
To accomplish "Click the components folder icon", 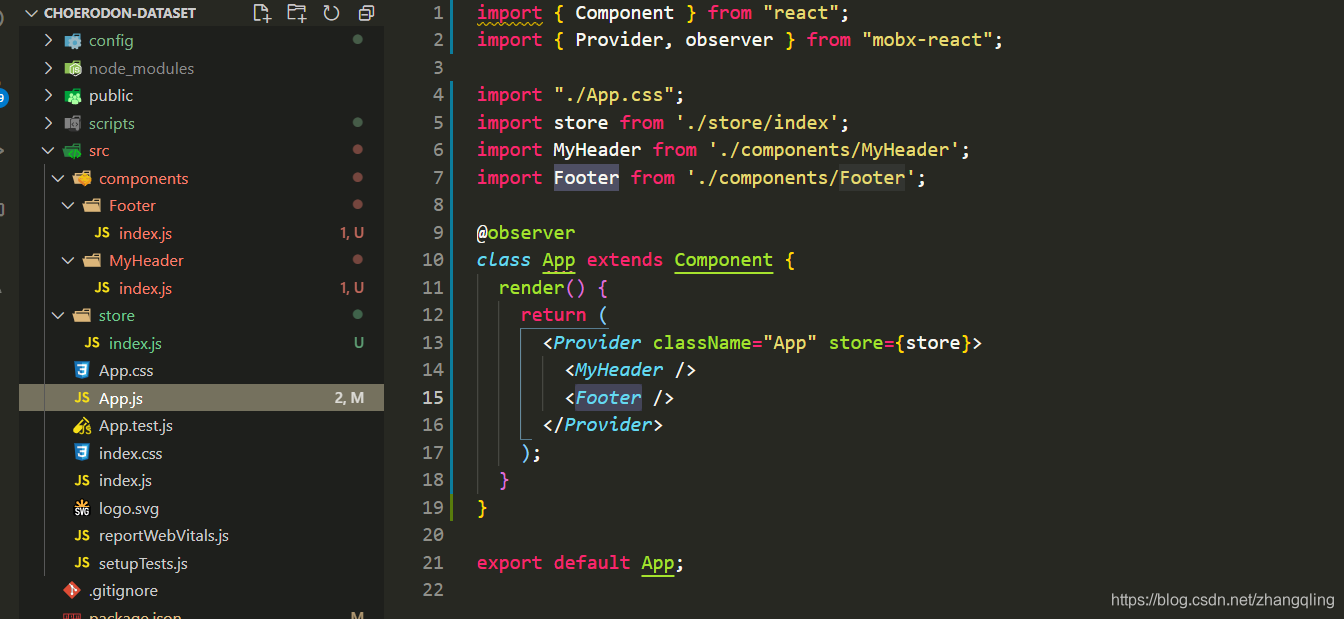I will click(83, 178).
